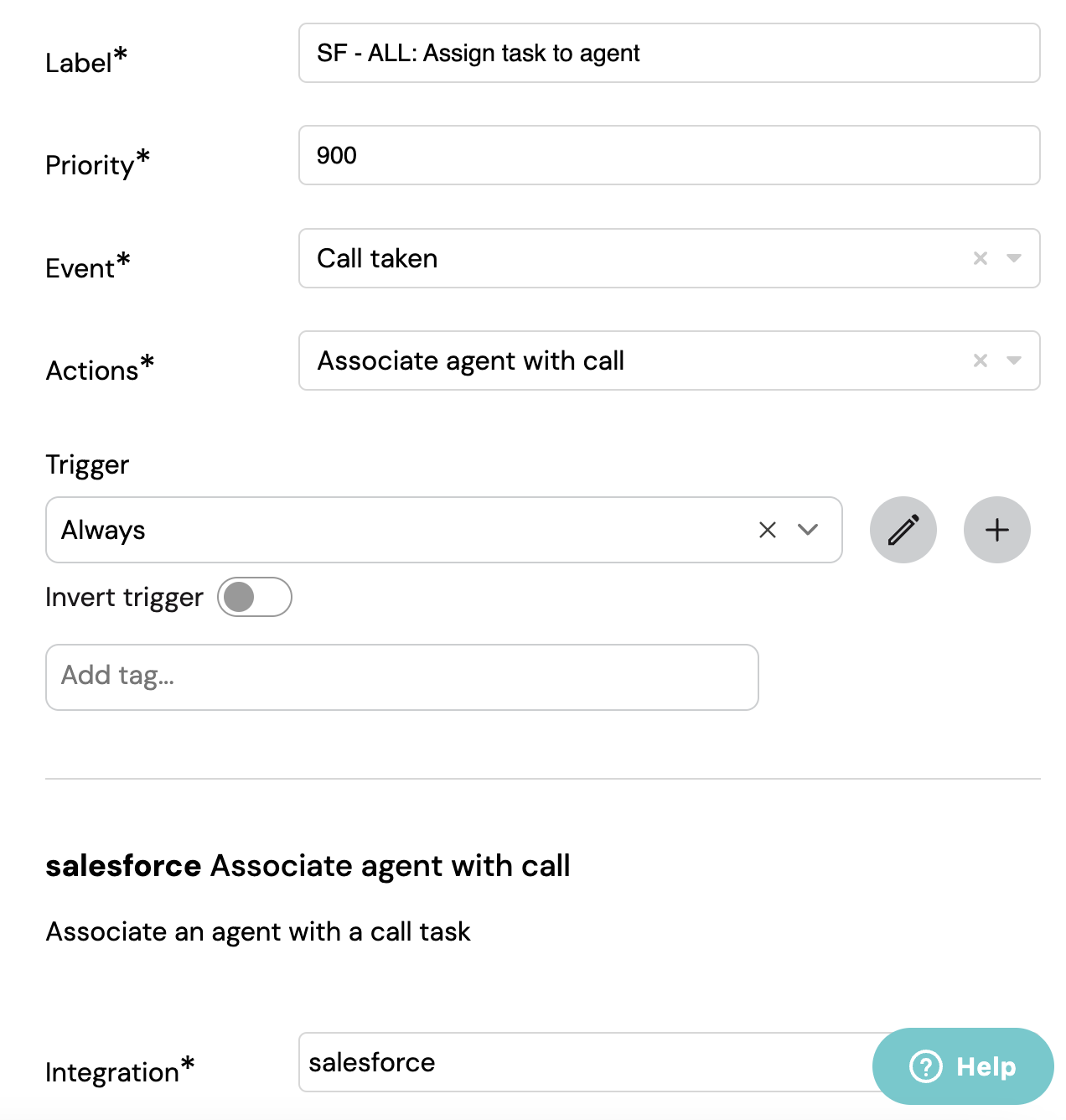
Task: Open Associate agent with call combo box
Action: pyautogui.click(x=670, y=360)
